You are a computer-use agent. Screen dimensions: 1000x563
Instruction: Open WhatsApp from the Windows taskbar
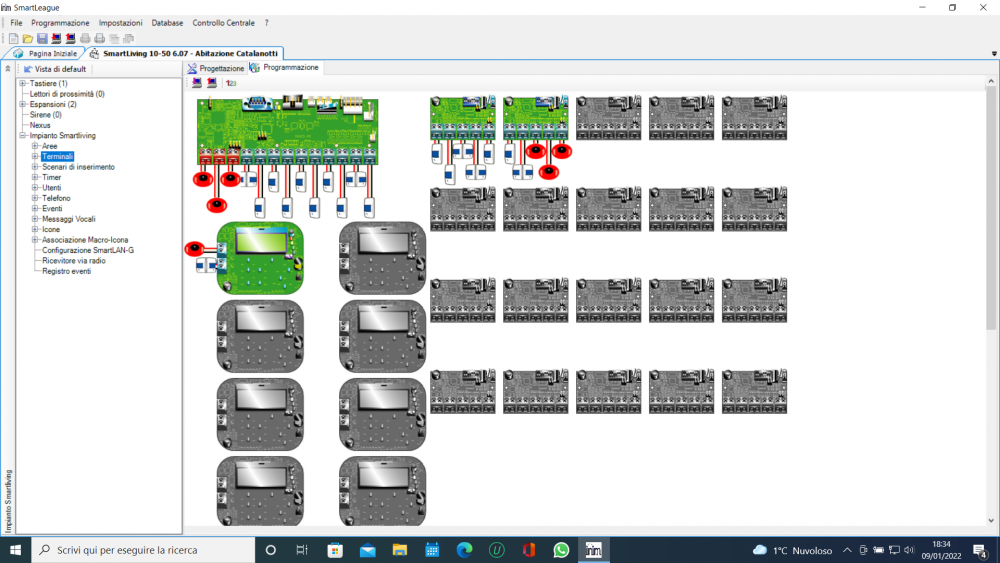[561, 550]
